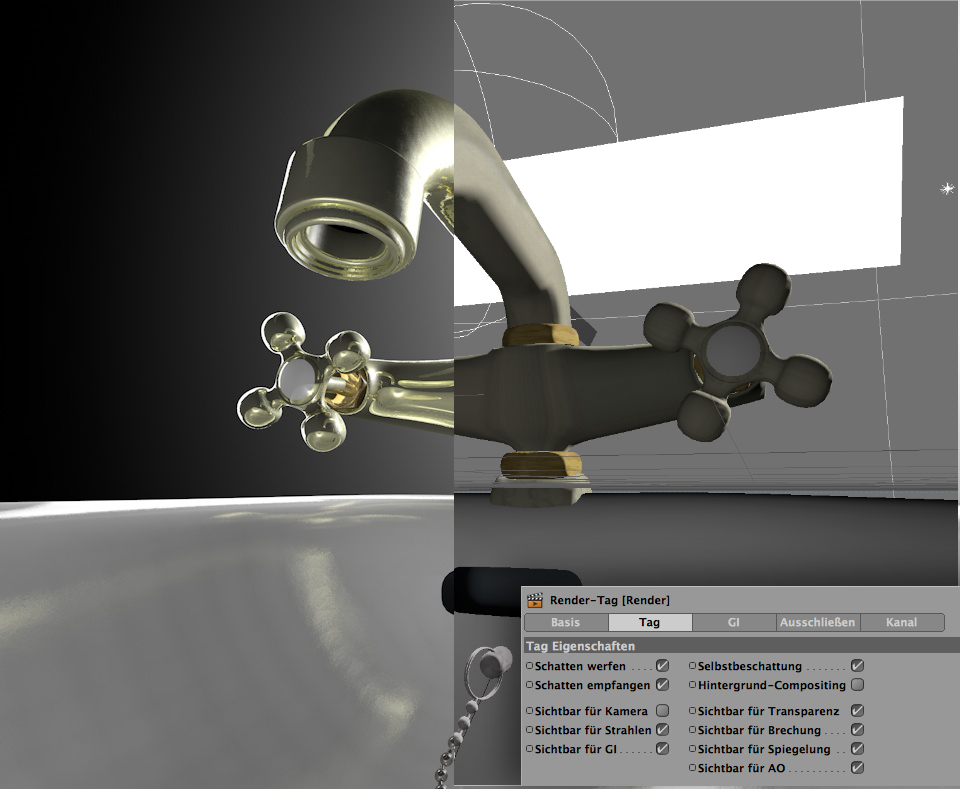Viewport: 960px width, 789px height.
Task: Switch to the Basis tab
Action: tap(566, 623)
